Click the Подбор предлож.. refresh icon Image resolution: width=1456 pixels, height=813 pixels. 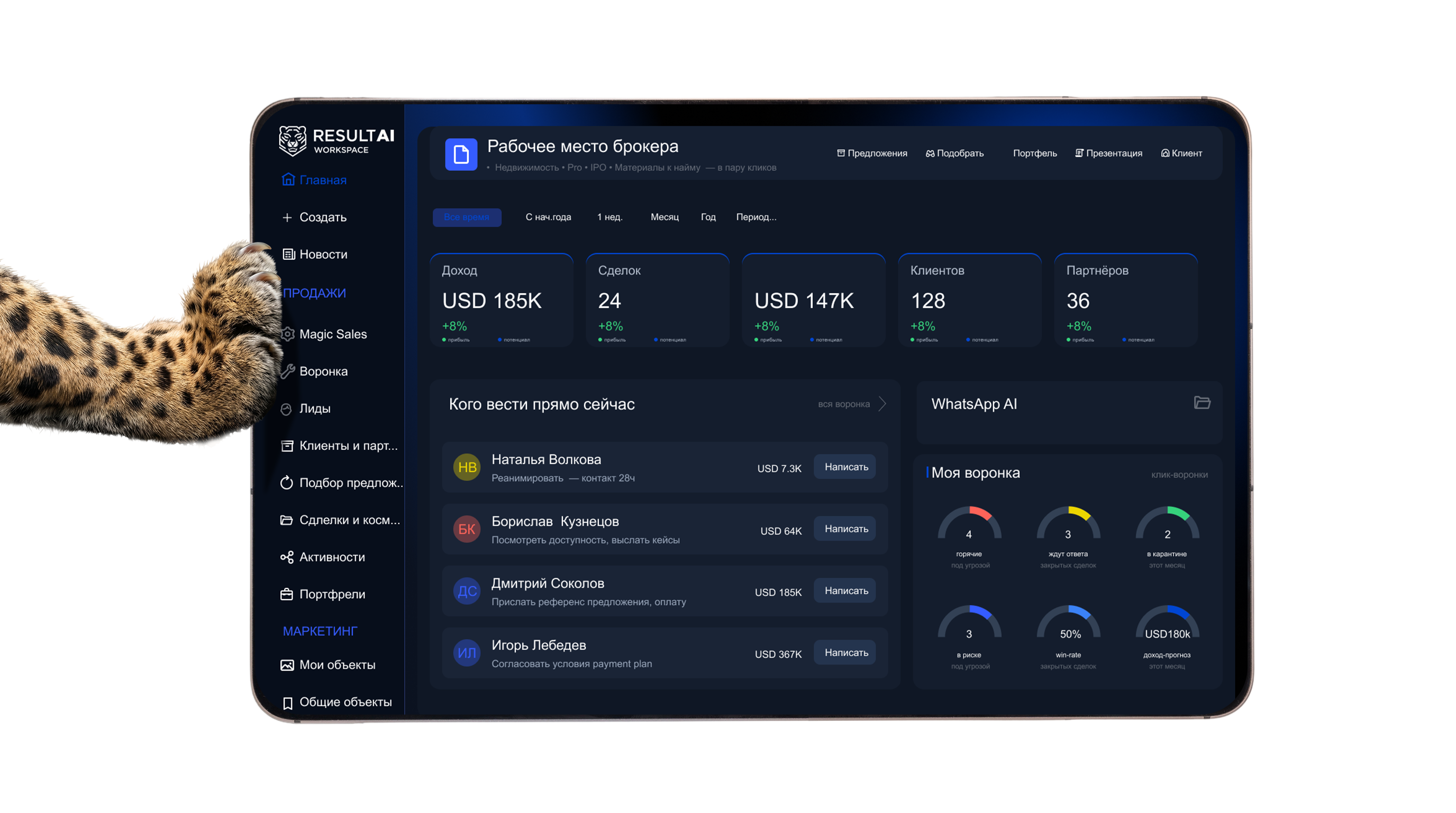(287, 483)
